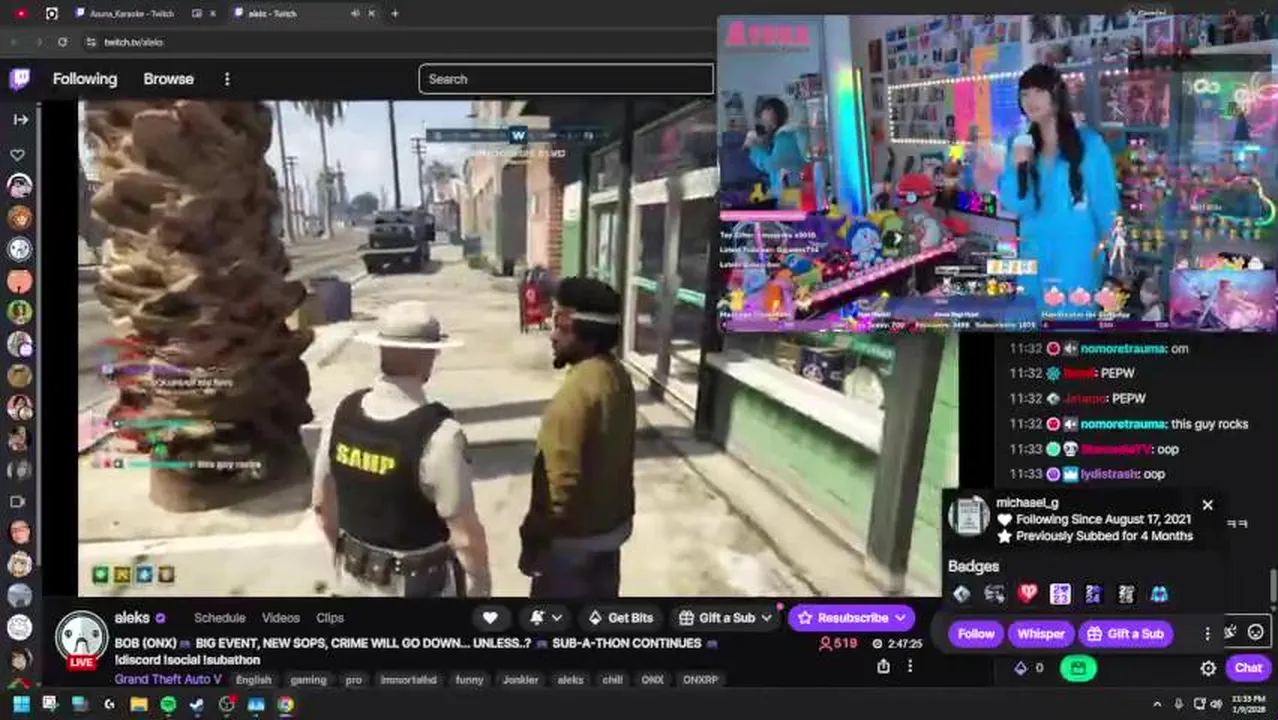Mute the aleks tab audio icon

coord(355,13)
